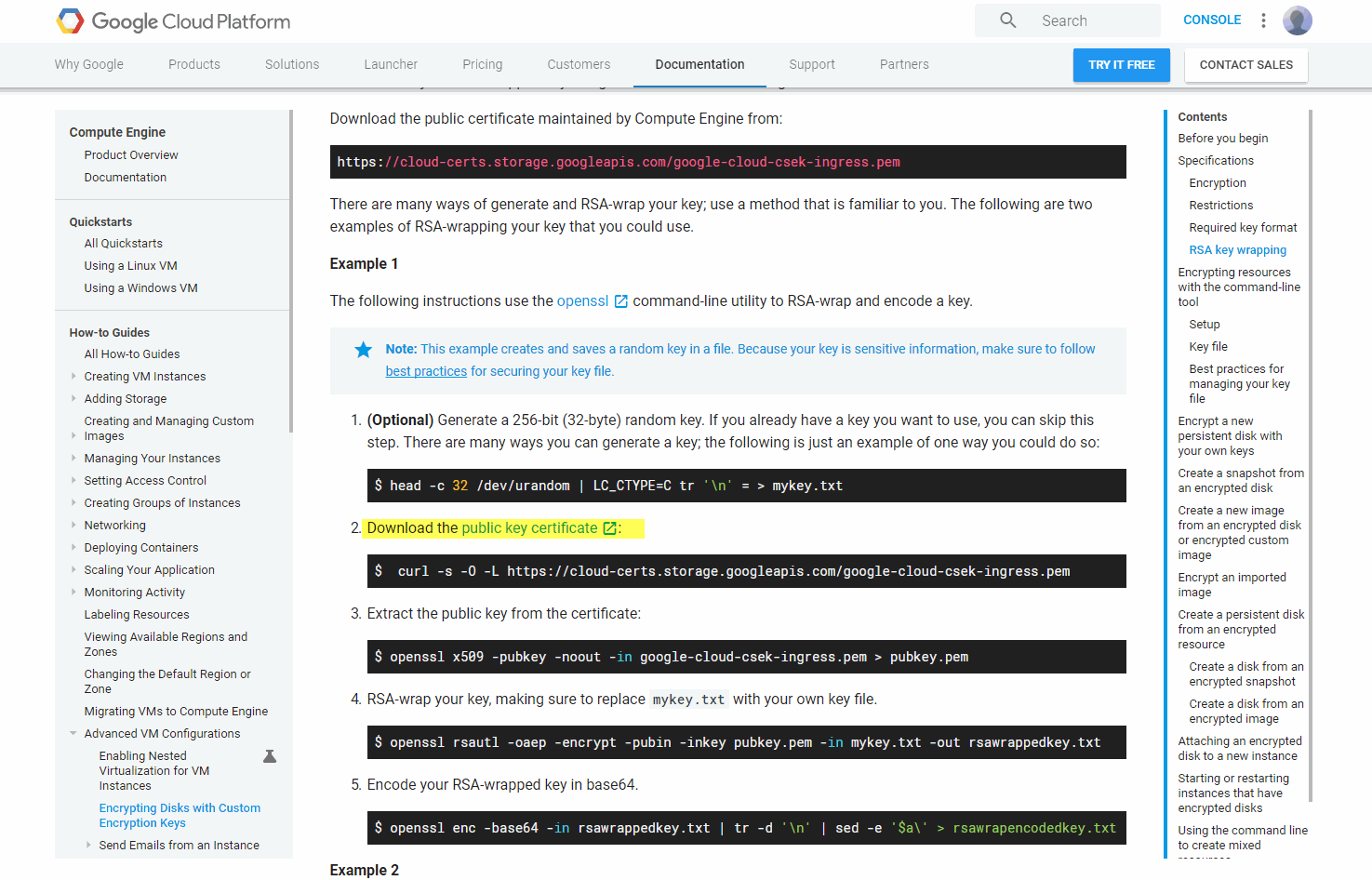Open the user account avatar
1372x880 pixels.
pos(1297,20)
